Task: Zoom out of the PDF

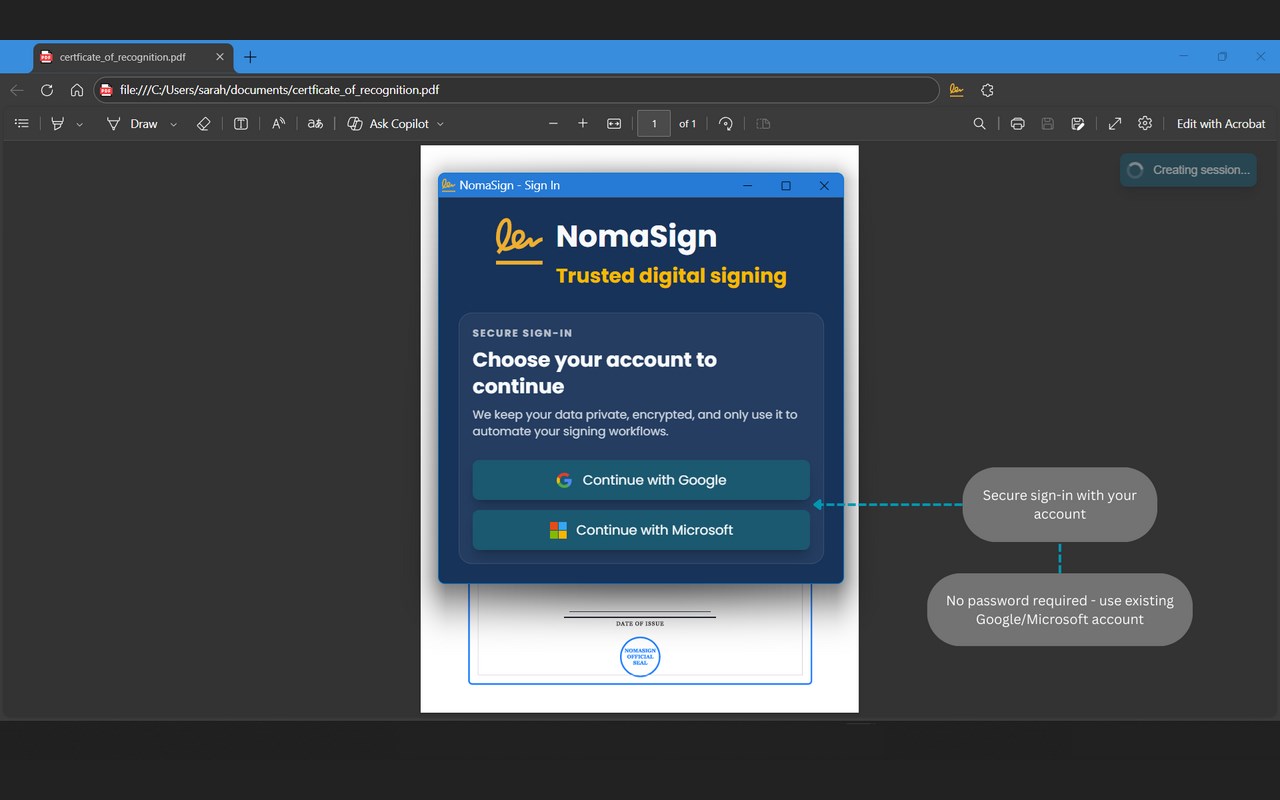Action: (x=553, y=124)
